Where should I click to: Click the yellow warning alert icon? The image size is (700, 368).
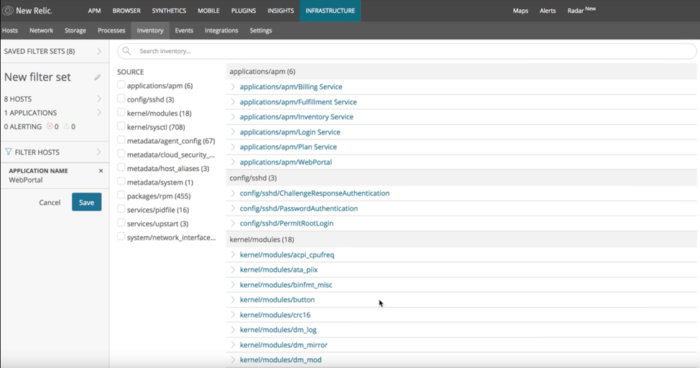[67, 126]
